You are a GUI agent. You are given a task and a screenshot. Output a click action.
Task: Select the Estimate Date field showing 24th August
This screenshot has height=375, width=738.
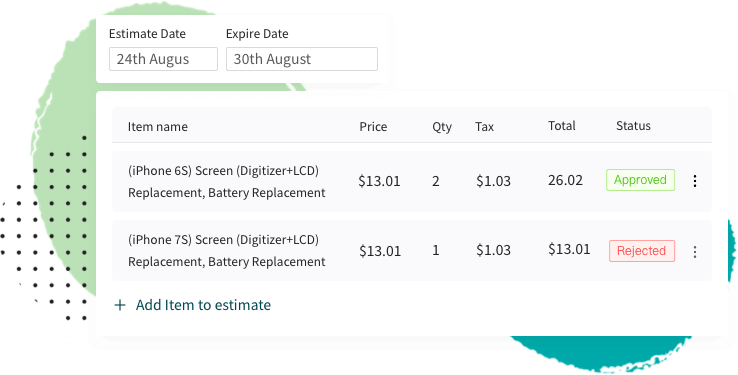(x=163, y=59)
